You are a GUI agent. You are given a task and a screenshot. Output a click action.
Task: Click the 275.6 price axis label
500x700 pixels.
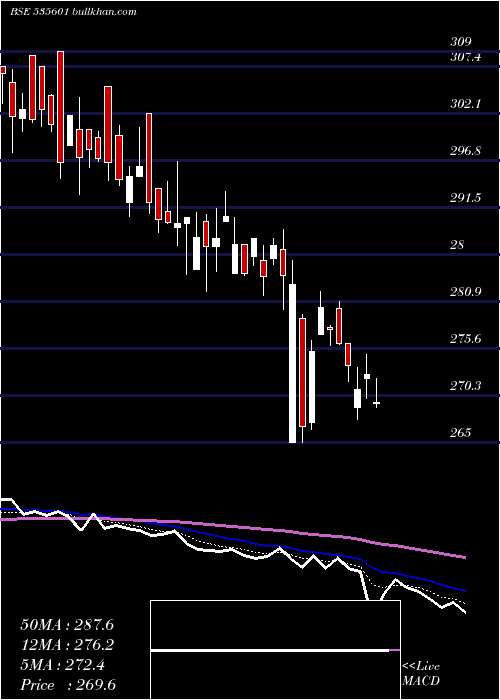(466, 339)
